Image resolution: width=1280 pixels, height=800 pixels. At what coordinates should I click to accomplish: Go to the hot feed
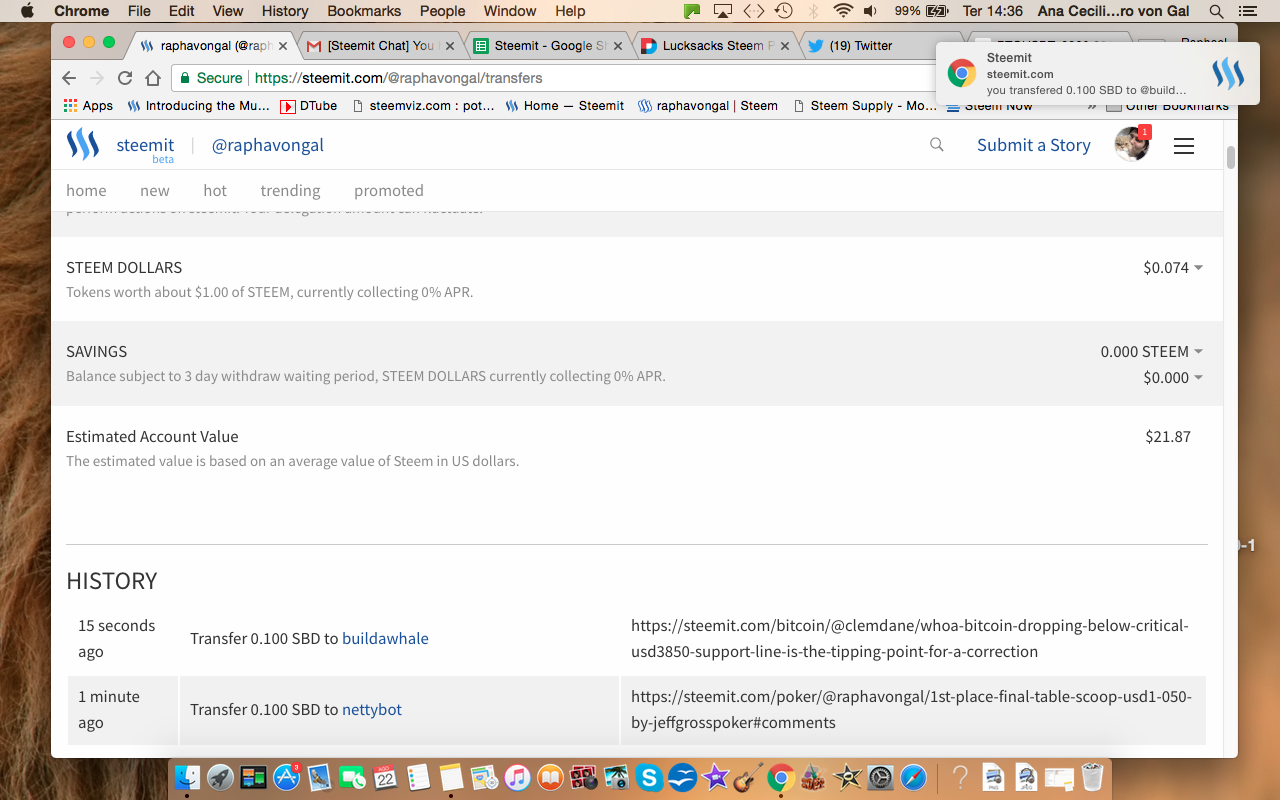[x=215, y=190]
